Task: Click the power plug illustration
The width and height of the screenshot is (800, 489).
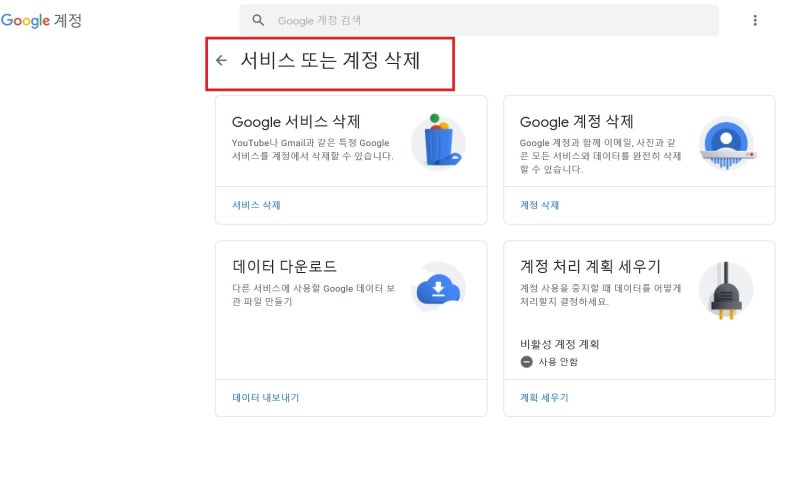Action: (x=726, y=290)
